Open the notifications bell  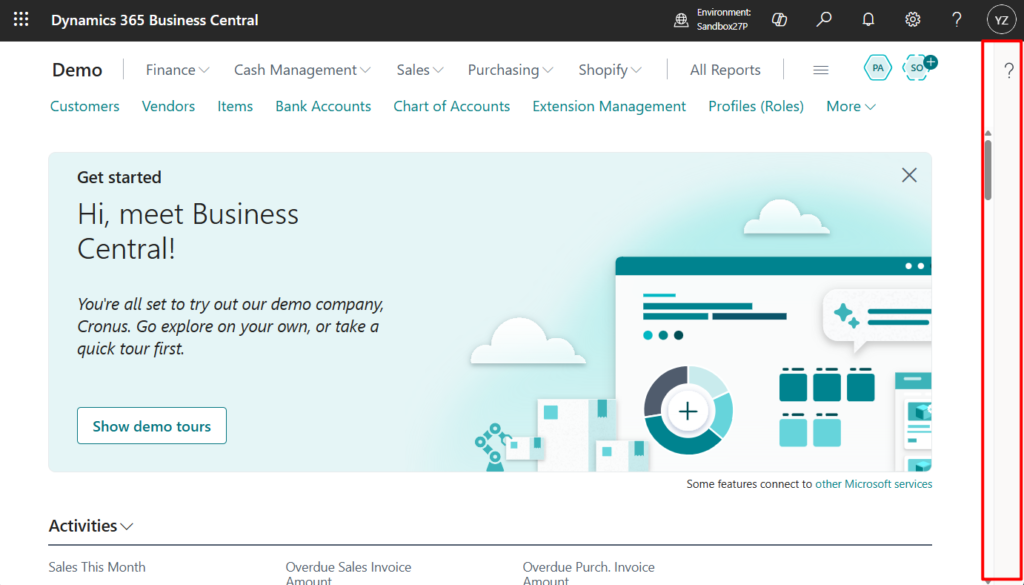tap(868, 20)
